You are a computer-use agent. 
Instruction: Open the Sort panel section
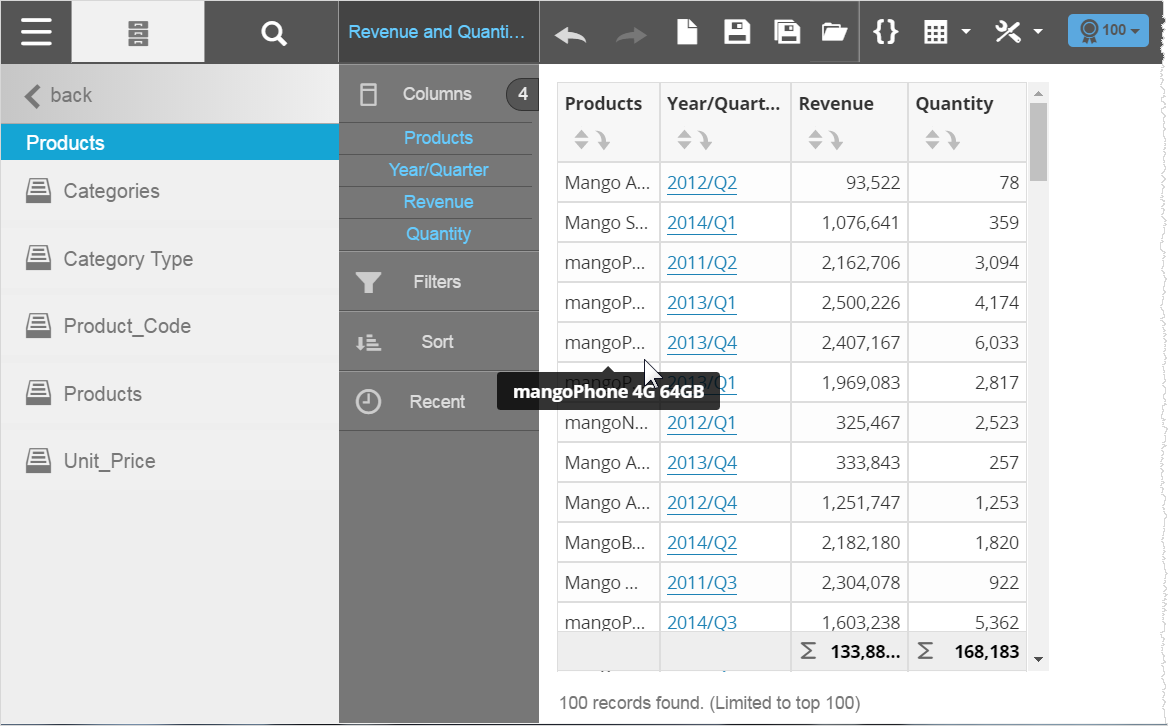pos(437,342)
